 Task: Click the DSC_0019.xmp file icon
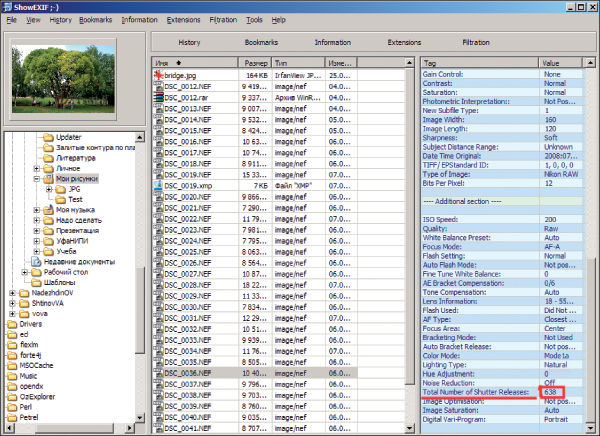pos(158,187)
